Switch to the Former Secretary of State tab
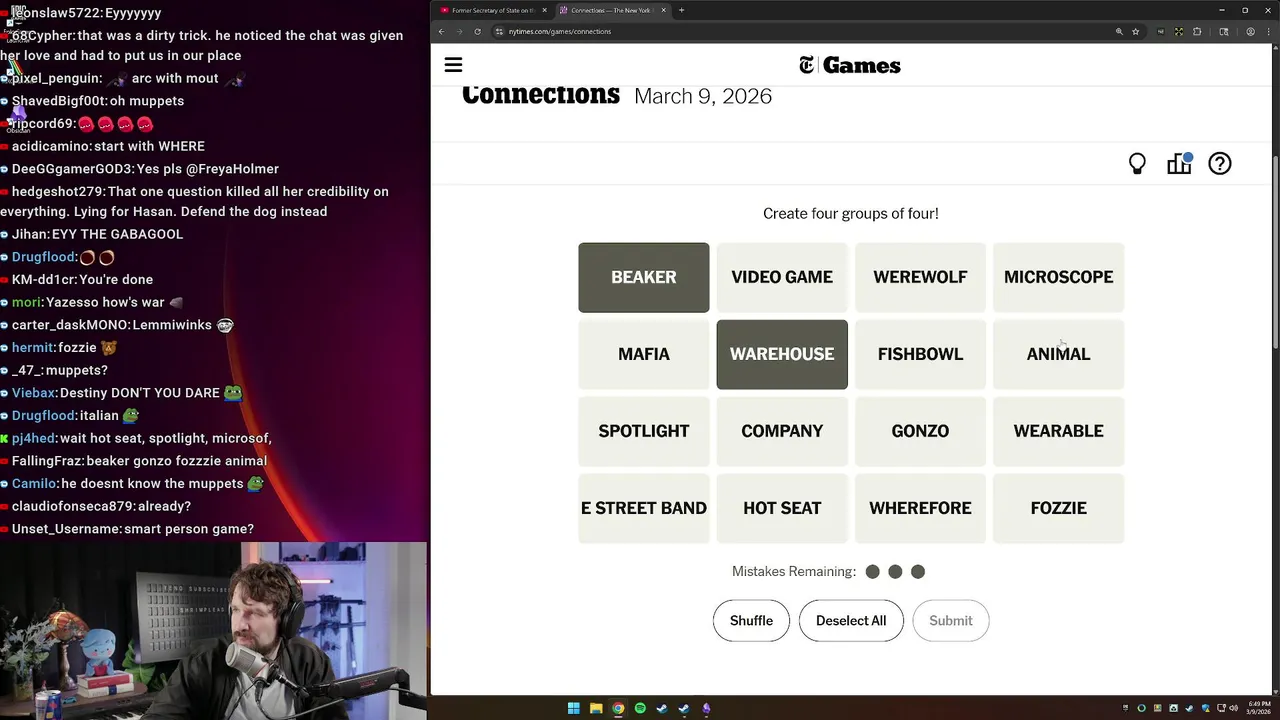 click(493, 10)
